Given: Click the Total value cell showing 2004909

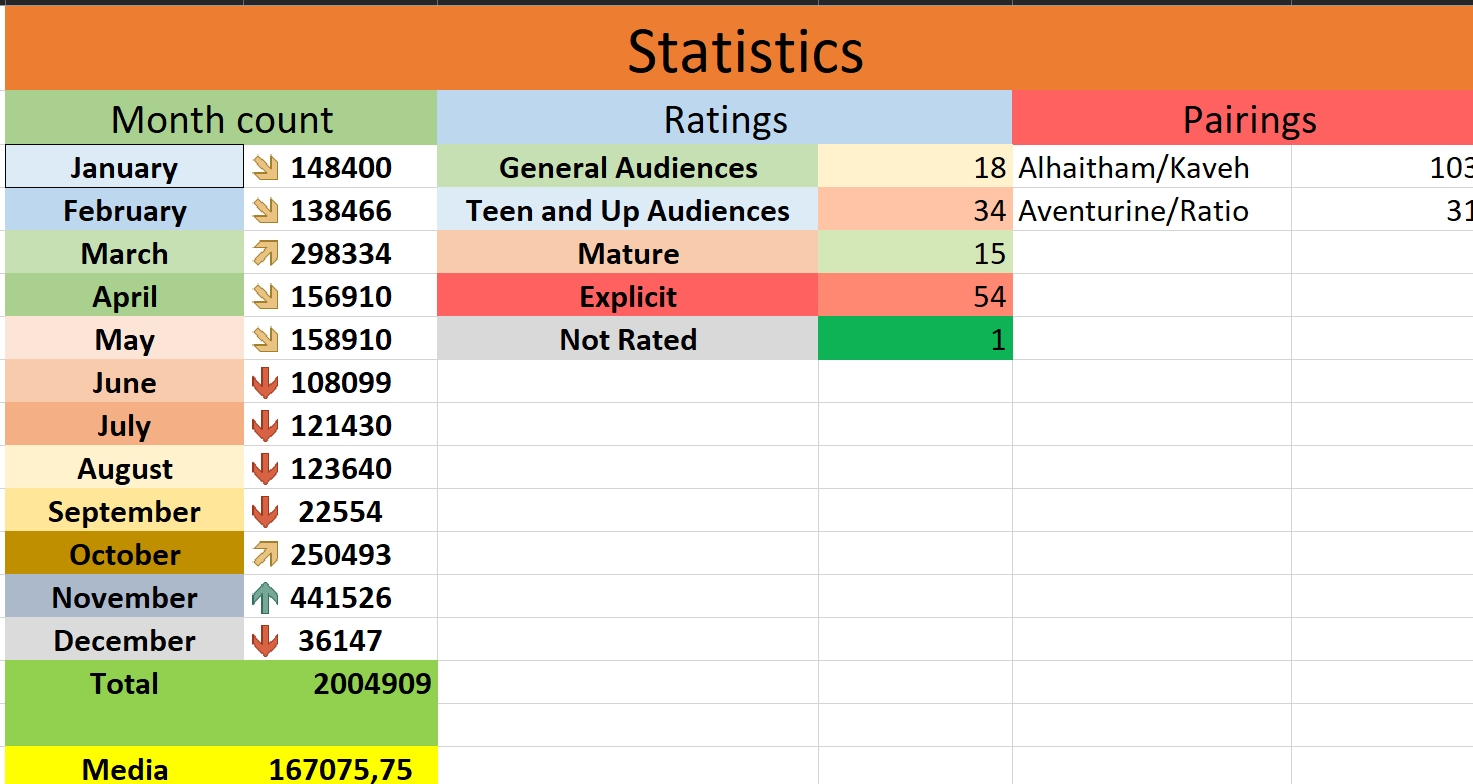Looking at the screenshot, I should (x=370, y=684).
